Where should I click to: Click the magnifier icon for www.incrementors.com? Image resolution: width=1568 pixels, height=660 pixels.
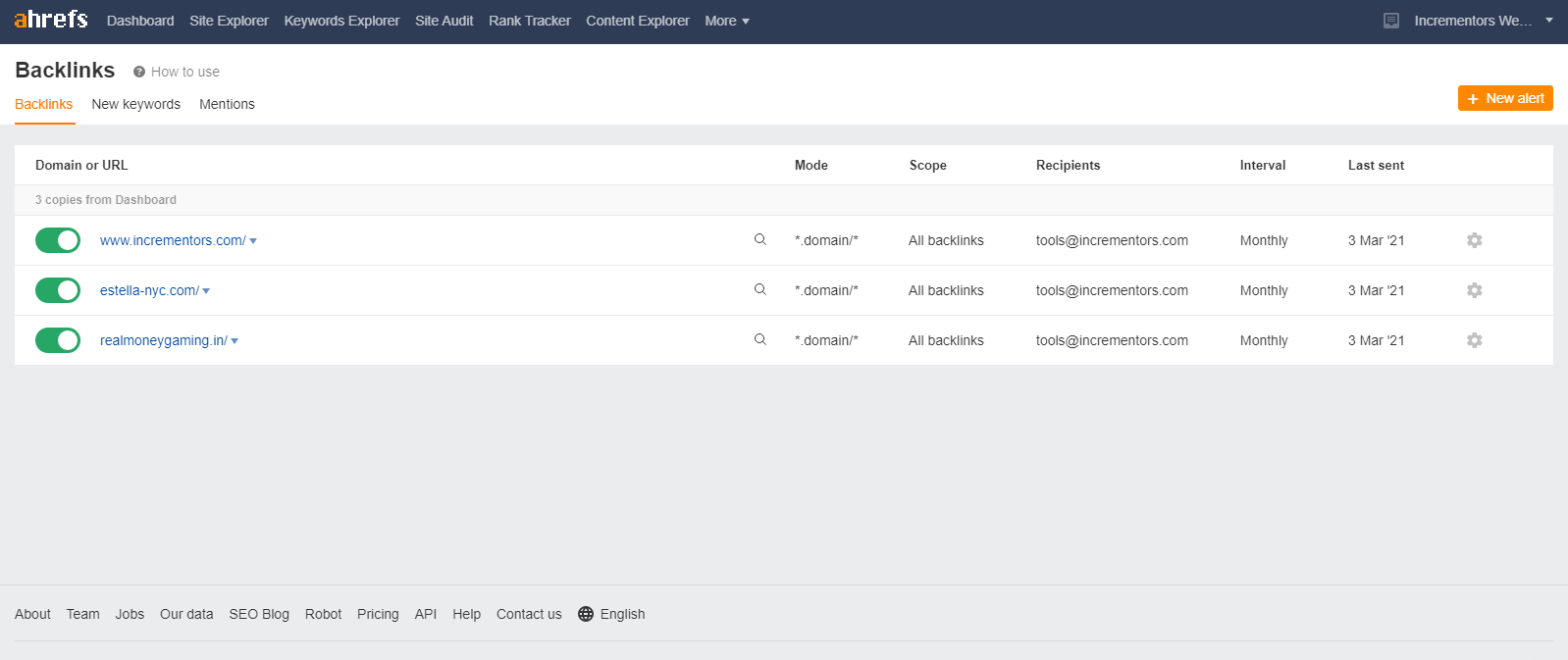759,239
